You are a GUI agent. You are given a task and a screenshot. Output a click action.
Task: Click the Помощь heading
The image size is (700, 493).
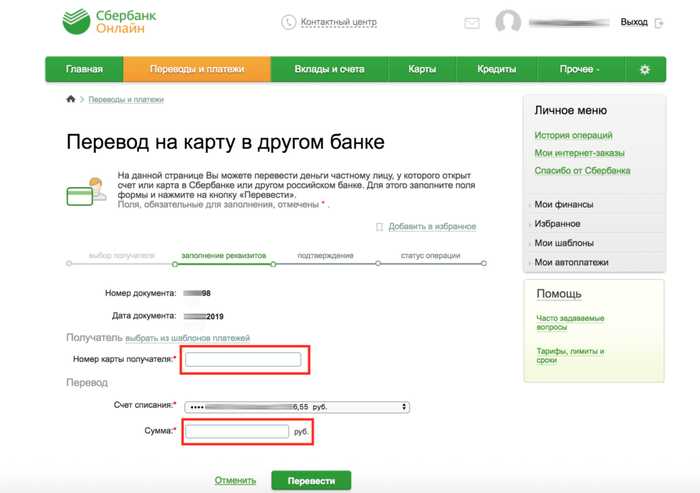point(559,294)
